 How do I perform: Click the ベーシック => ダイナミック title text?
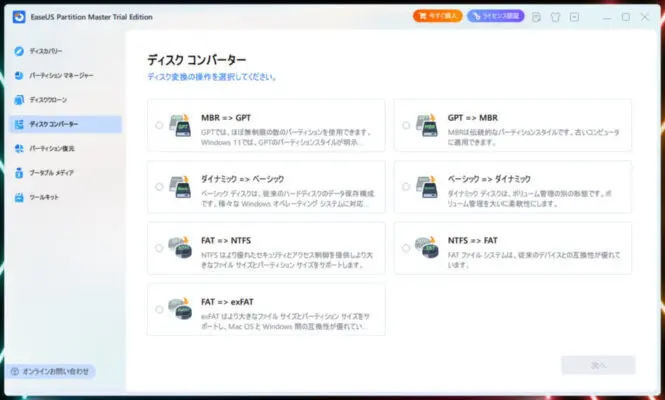click(x=489, y=179)
